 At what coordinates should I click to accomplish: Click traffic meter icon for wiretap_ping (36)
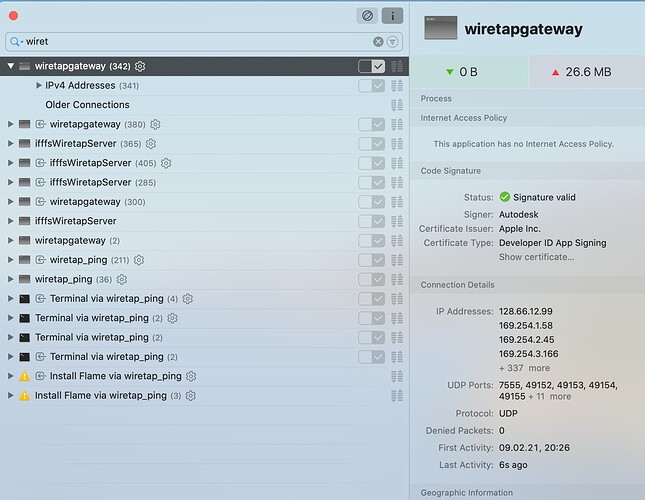pyautogui.click(x=397, y=279)
